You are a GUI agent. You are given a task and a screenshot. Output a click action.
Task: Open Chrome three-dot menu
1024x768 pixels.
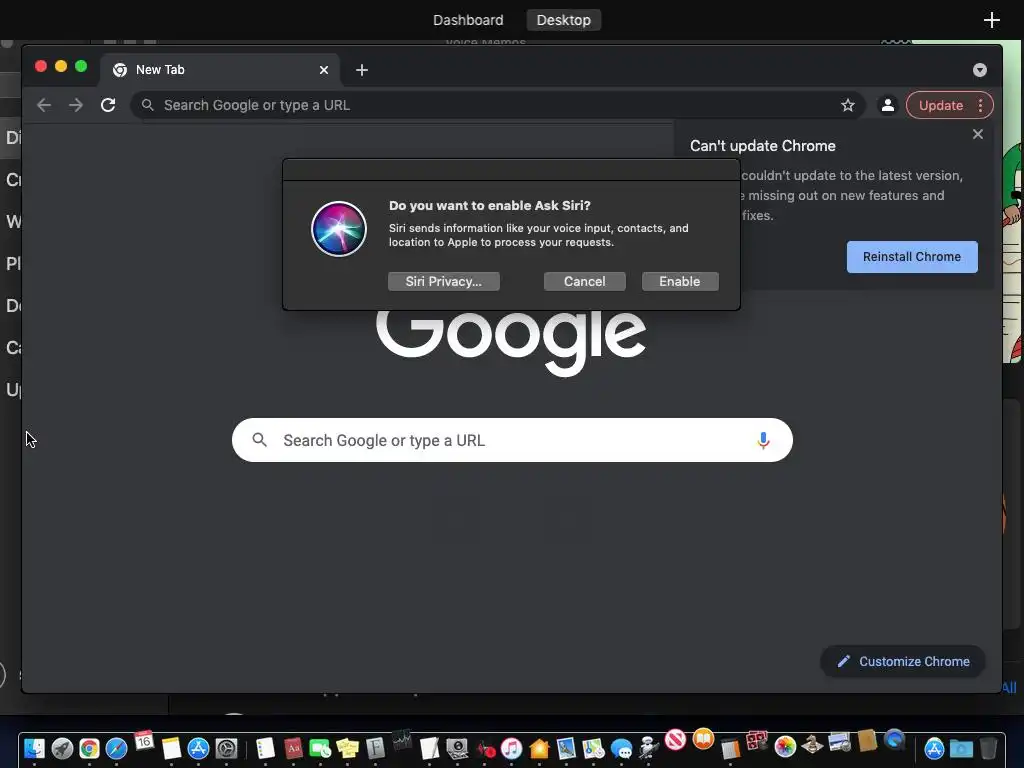pyautogui.click(x=980, y=105)
